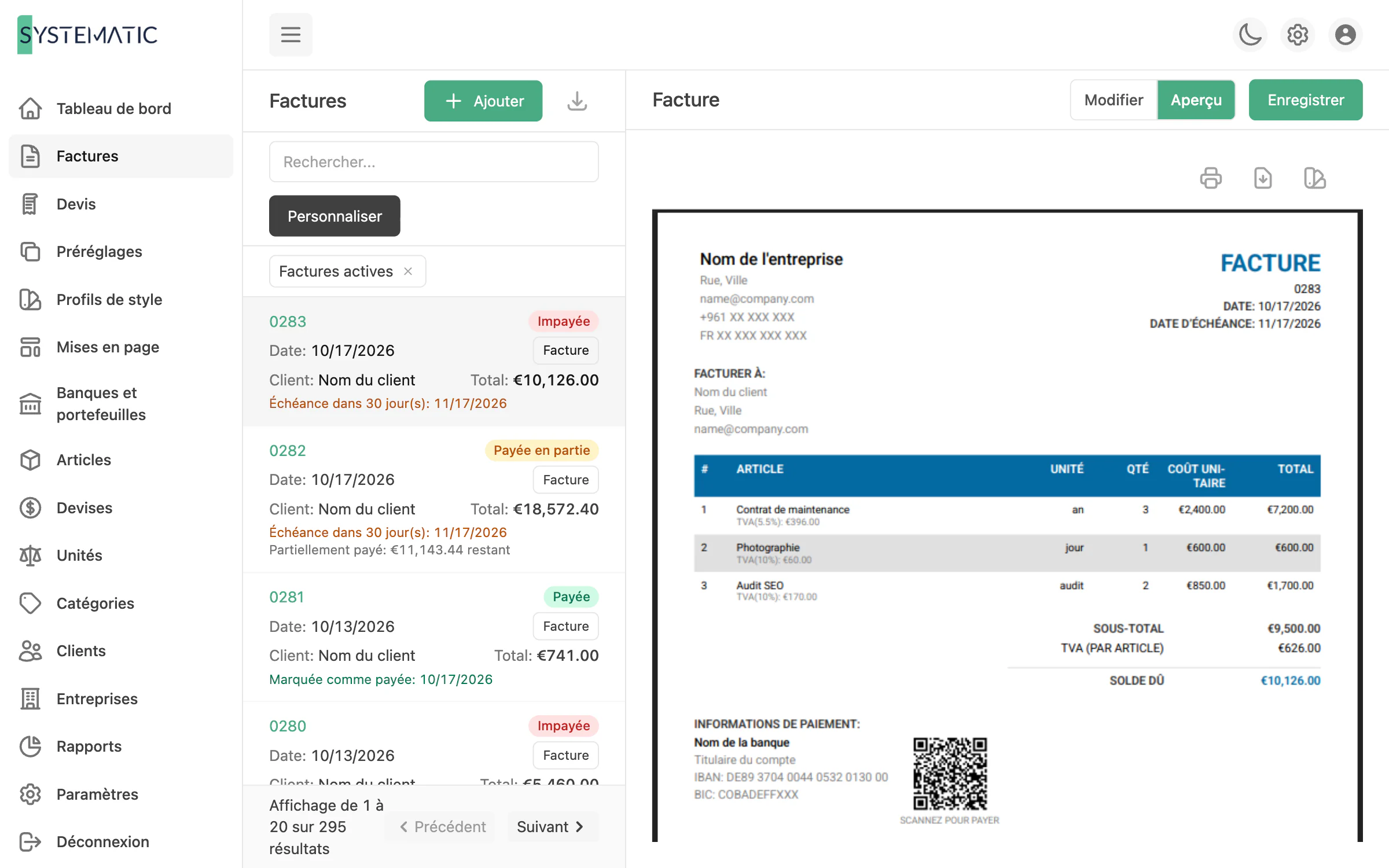This screenshot has width=1389, height=868.
Task: Print the invoice with the printer icon
Action: 1211,178
